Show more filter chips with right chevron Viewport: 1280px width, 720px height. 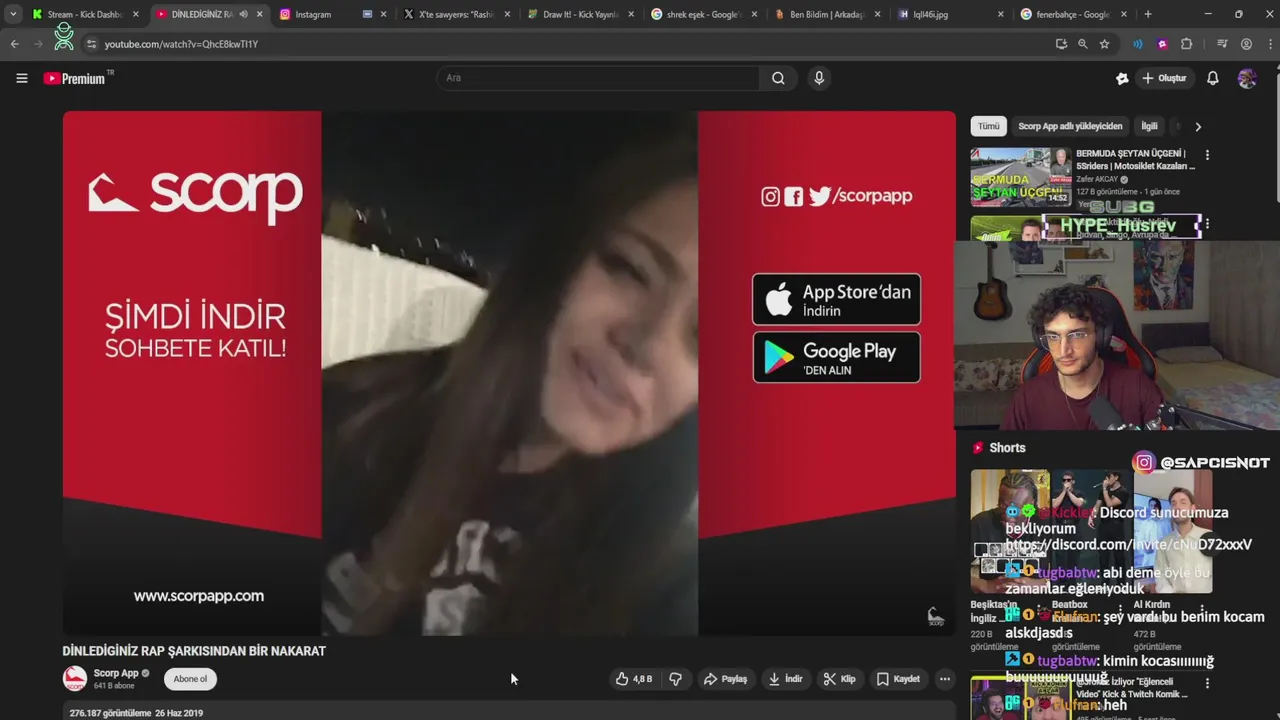[1197, 127]
